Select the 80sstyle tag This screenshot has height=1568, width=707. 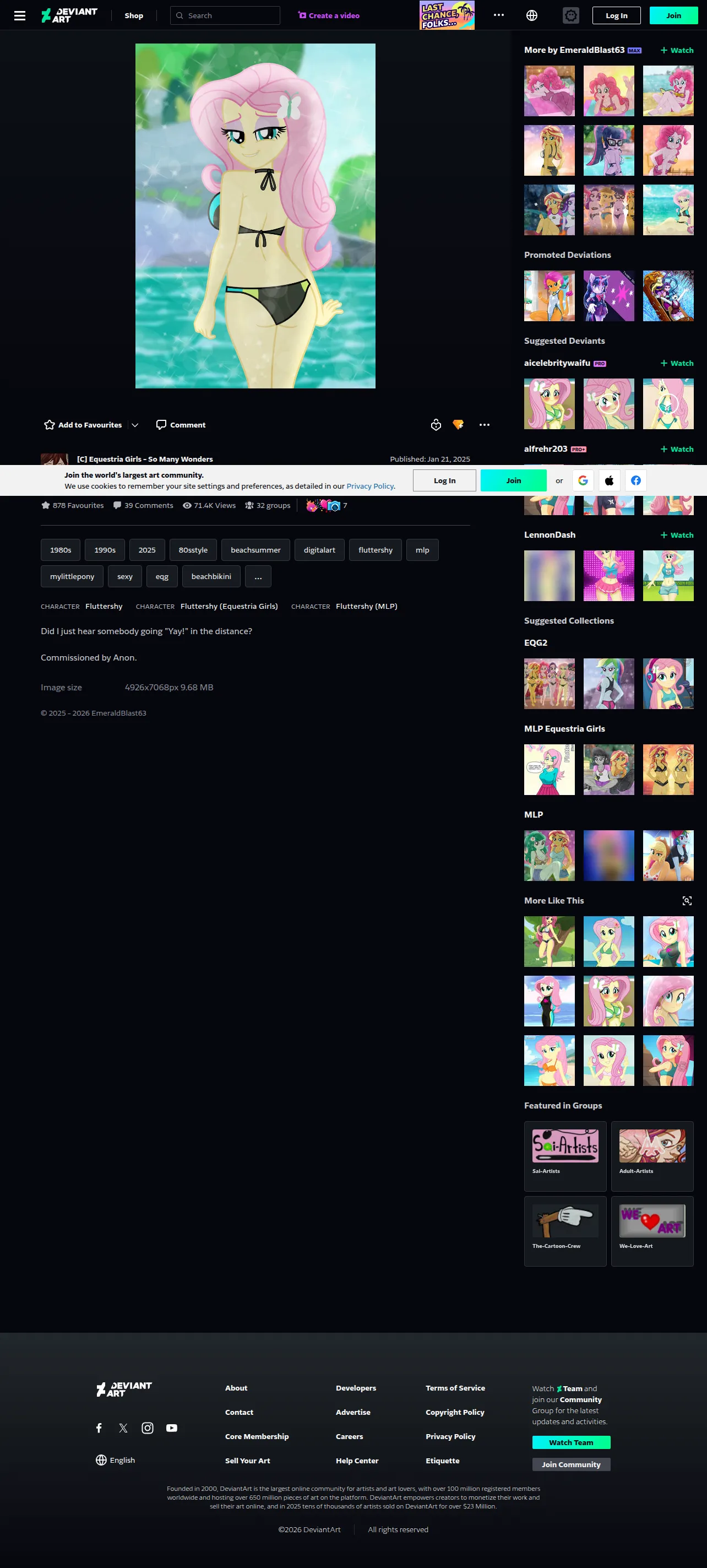tap(193, 550)
